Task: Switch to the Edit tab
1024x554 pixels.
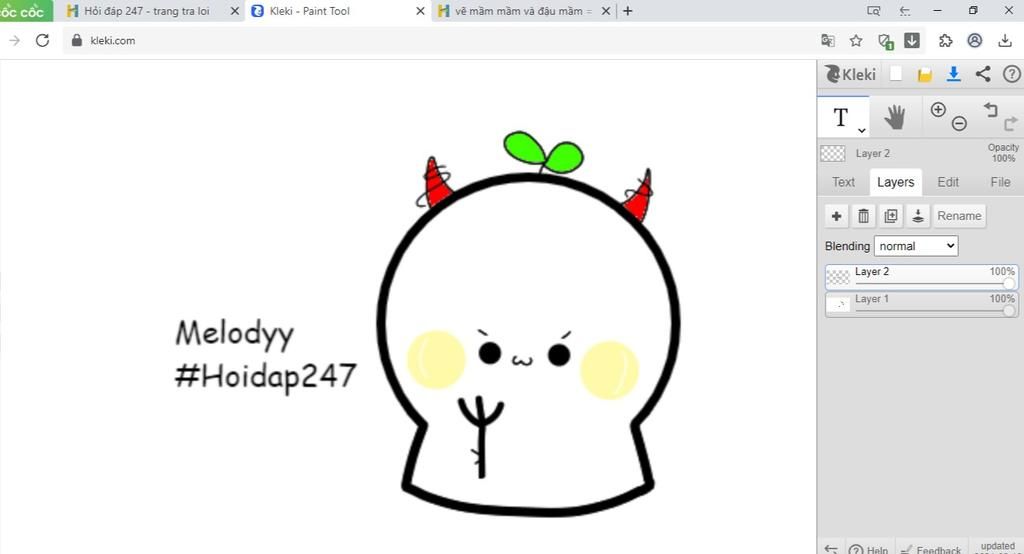Action: coord(948,182)
